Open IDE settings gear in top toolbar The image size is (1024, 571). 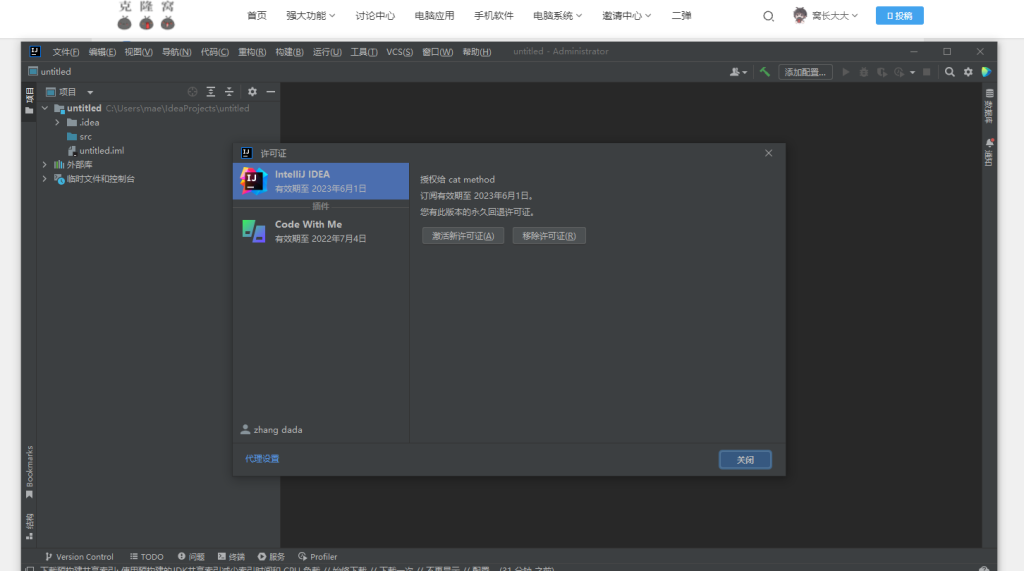click(x=968, y=72)
